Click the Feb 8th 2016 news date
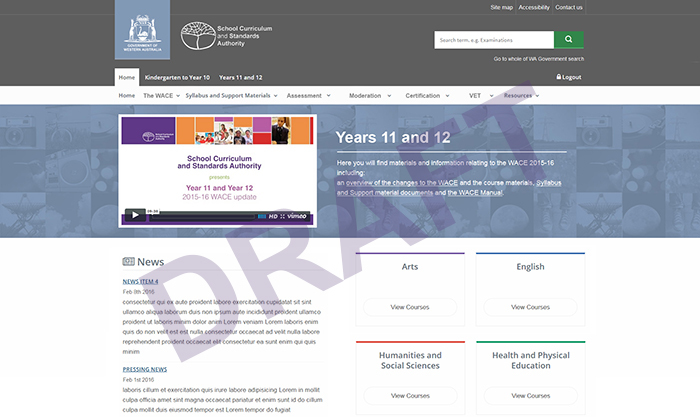Screen dimensions: 700x417 pyautogui.click(x=138, y=292)
